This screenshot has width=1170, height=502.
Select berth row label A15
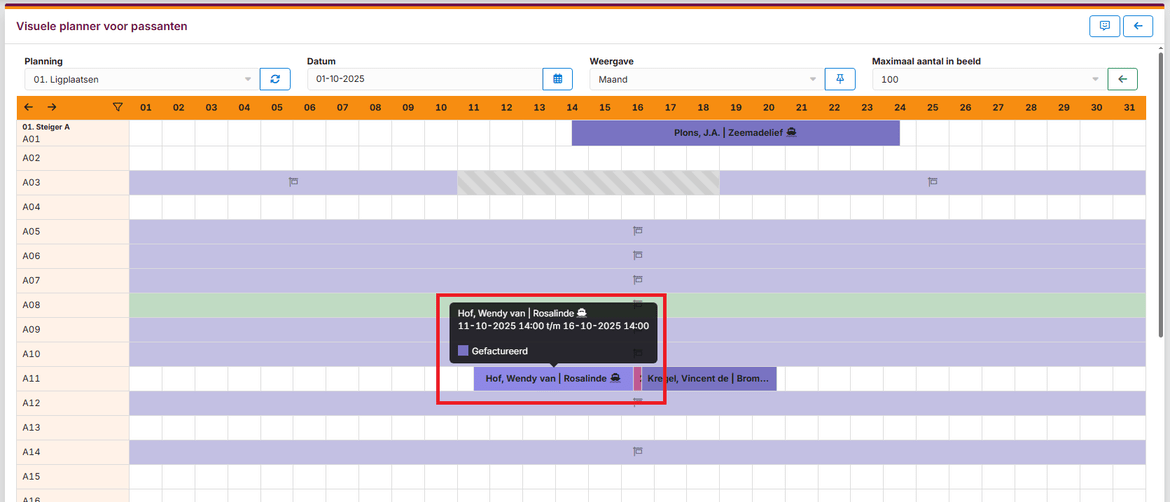[x=31, y=476]
